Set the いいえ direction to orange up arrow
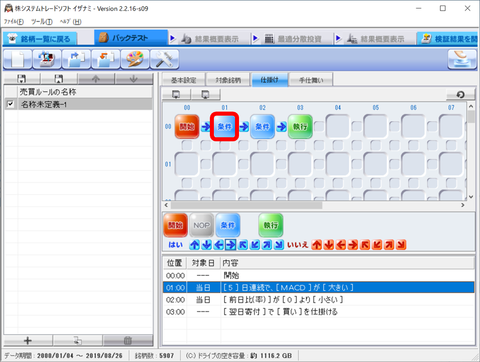The height and width of the screenshot is (362, 480). coord(317,245)
